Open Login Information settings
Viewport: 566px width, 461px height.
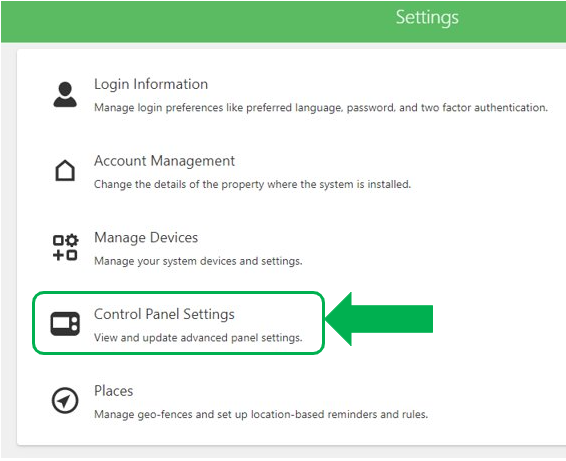point(151,84)
